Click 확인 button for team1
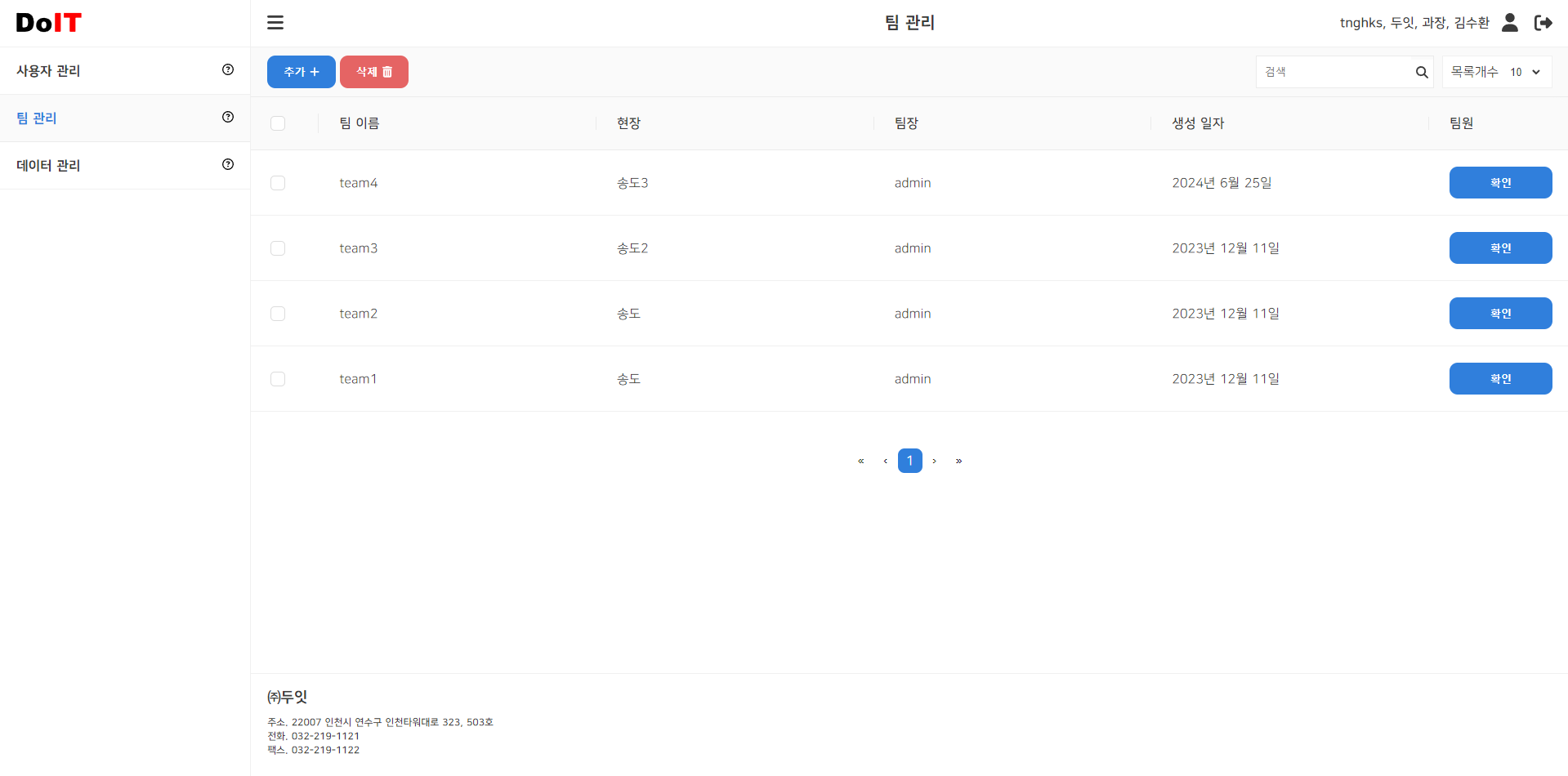Image resolution: width=1568 pixels, height=776 pixels. (1500, 379)
